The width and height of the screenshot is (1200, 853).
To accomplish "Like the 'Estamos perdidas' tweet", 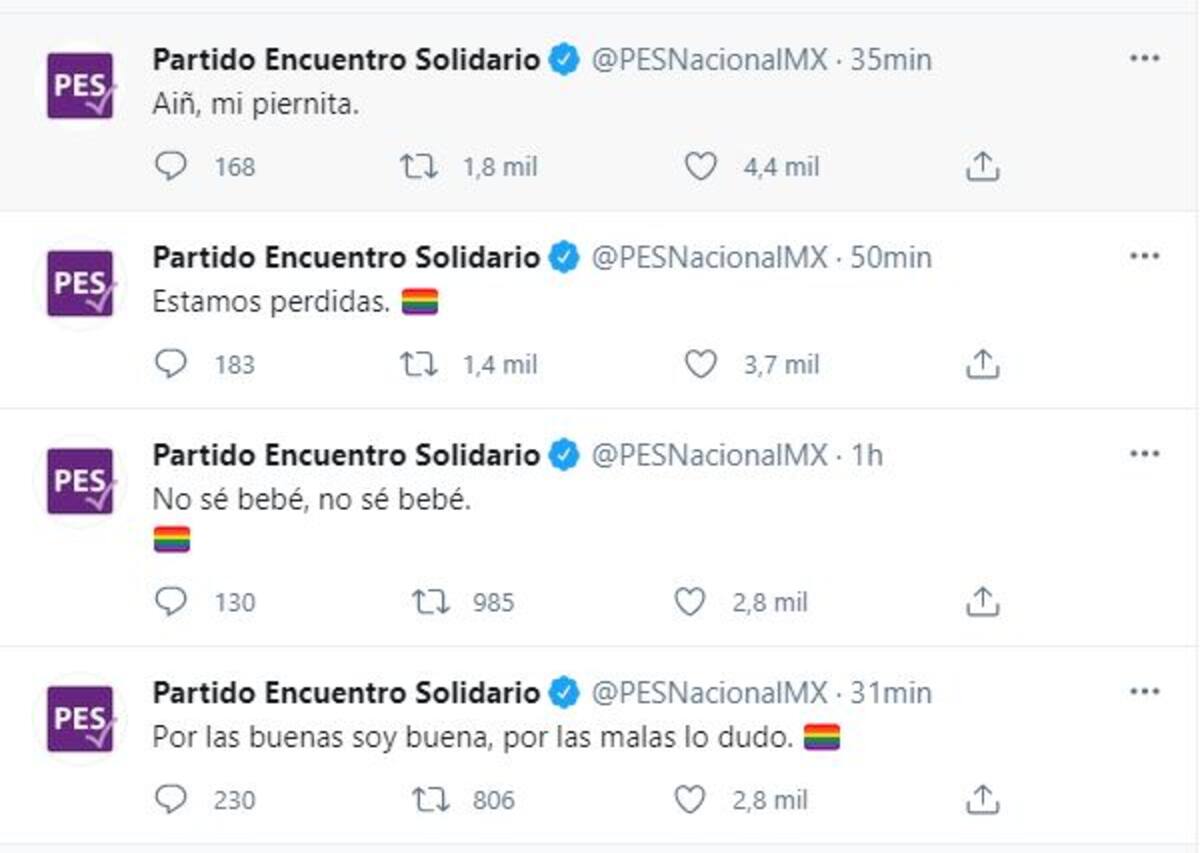I will (x=700, y=364).
